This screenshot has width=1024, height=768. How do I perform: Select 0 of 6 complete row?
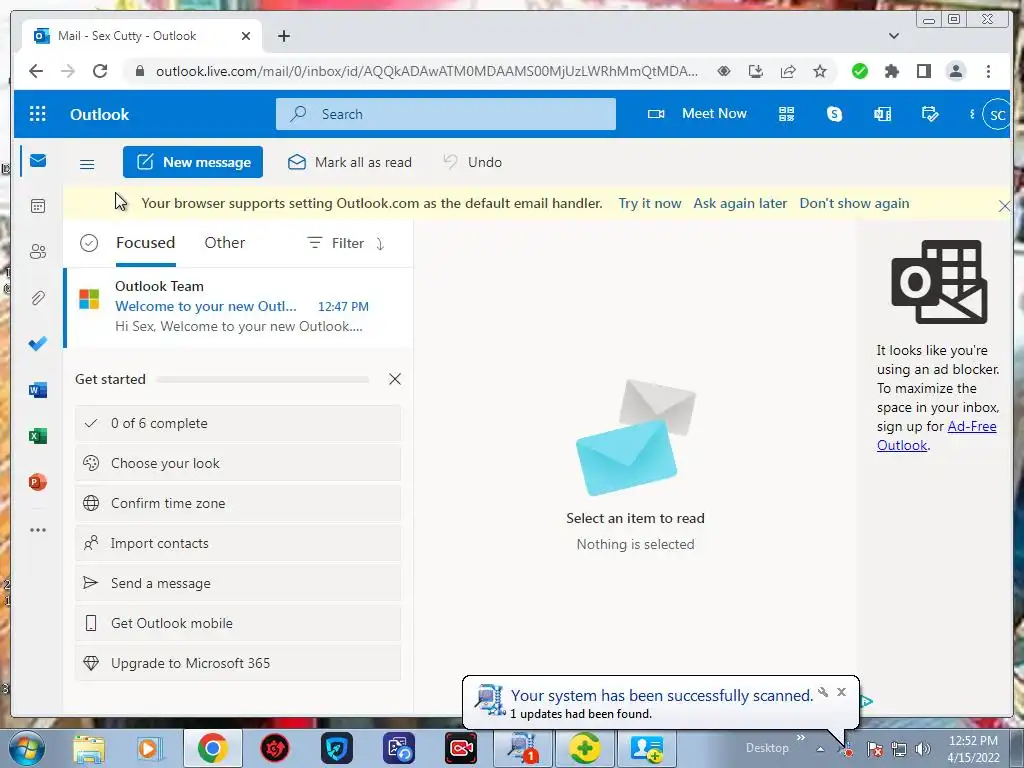(238, 423)
